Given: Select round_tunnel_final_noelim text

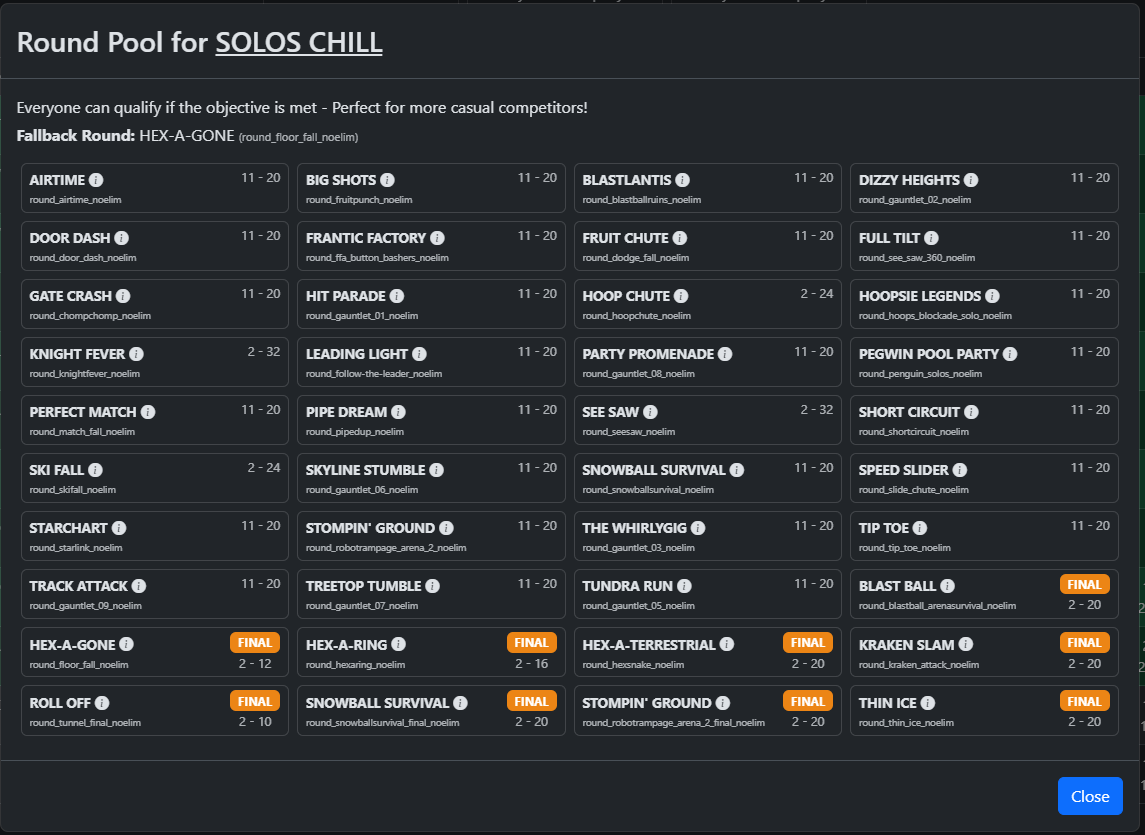Looking at the screenshot, I should (x=85, y=723).
